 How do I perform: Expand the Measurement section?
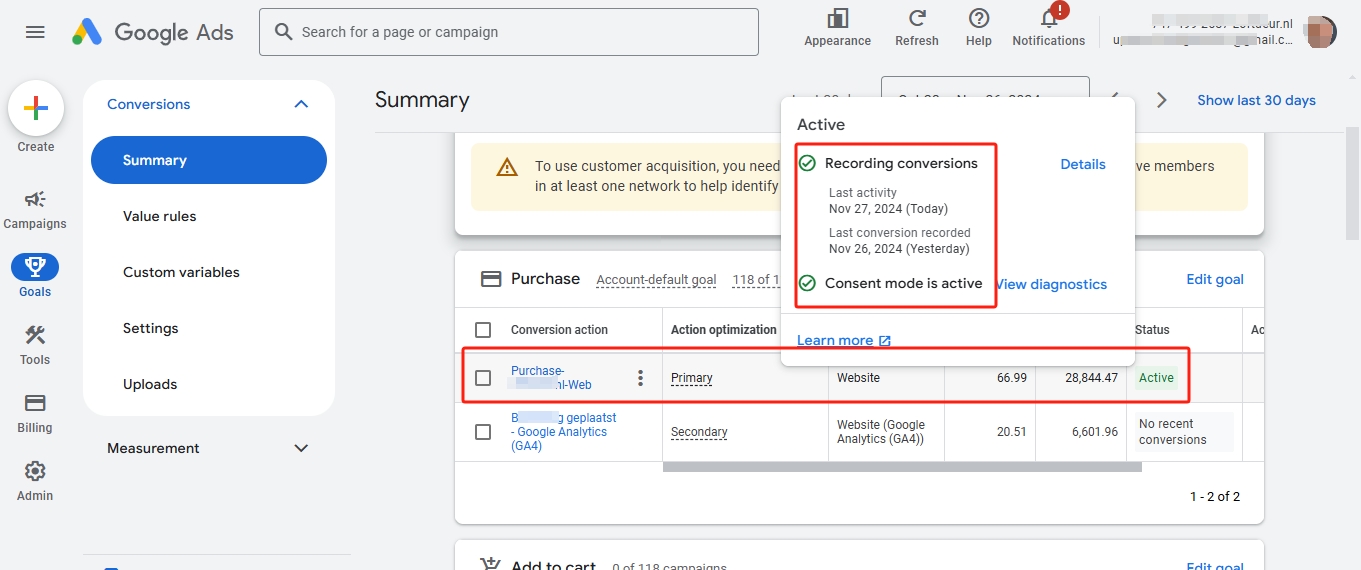(301, 448)
